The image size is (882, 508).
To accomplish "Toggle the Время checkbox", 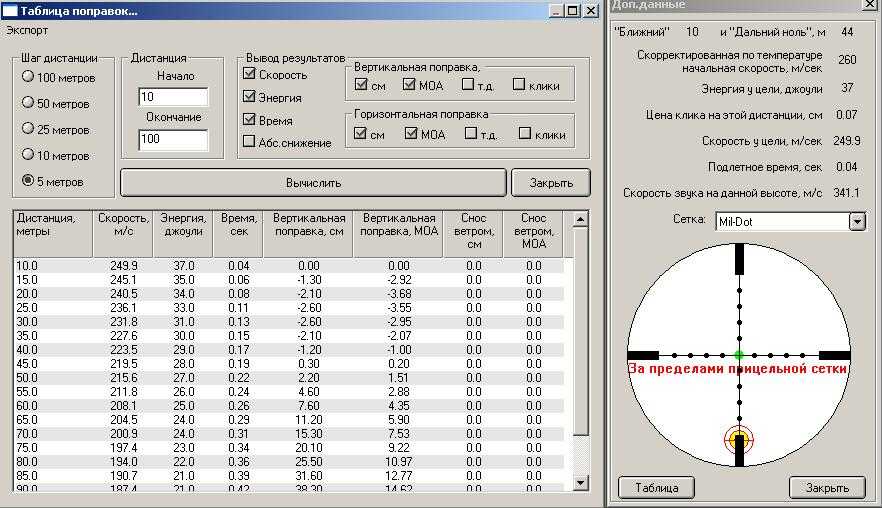I will [249, 120].
